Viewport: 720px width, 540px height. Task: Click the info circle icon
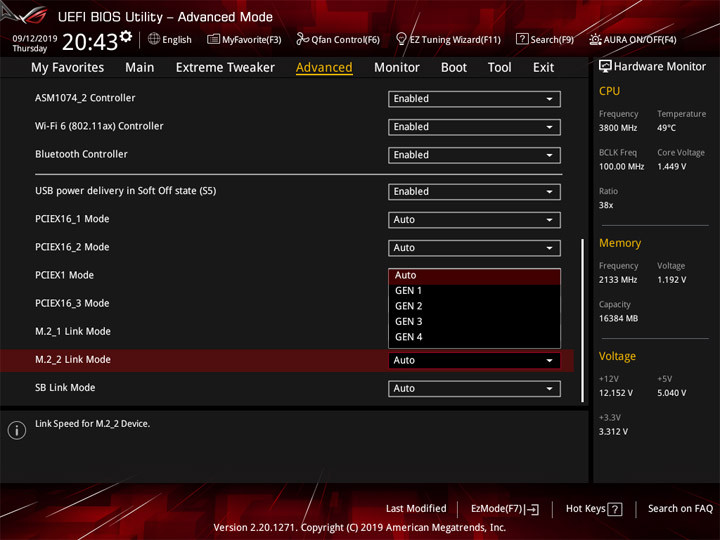pos(17,430)
